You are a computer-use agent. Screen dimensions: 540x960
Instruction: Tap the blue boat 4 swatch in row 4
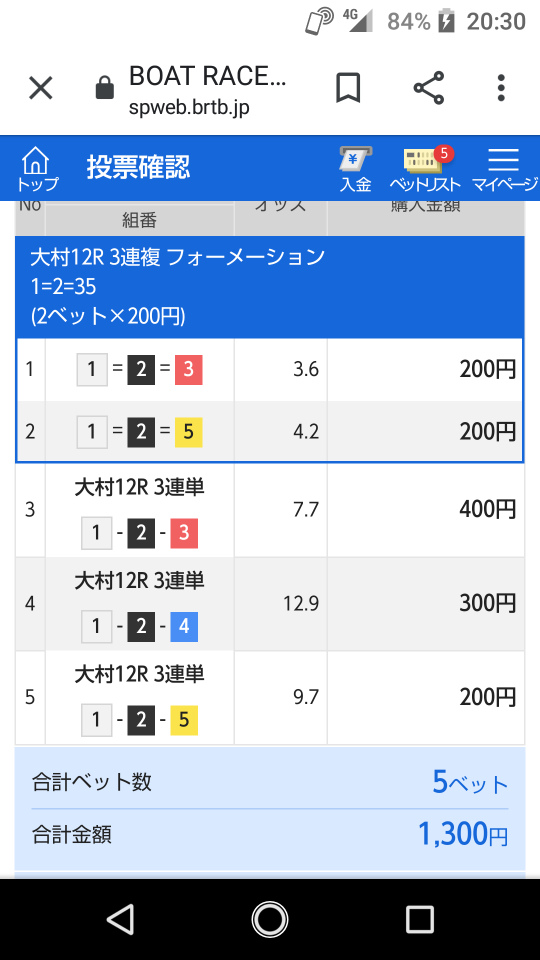coord(184,626)
